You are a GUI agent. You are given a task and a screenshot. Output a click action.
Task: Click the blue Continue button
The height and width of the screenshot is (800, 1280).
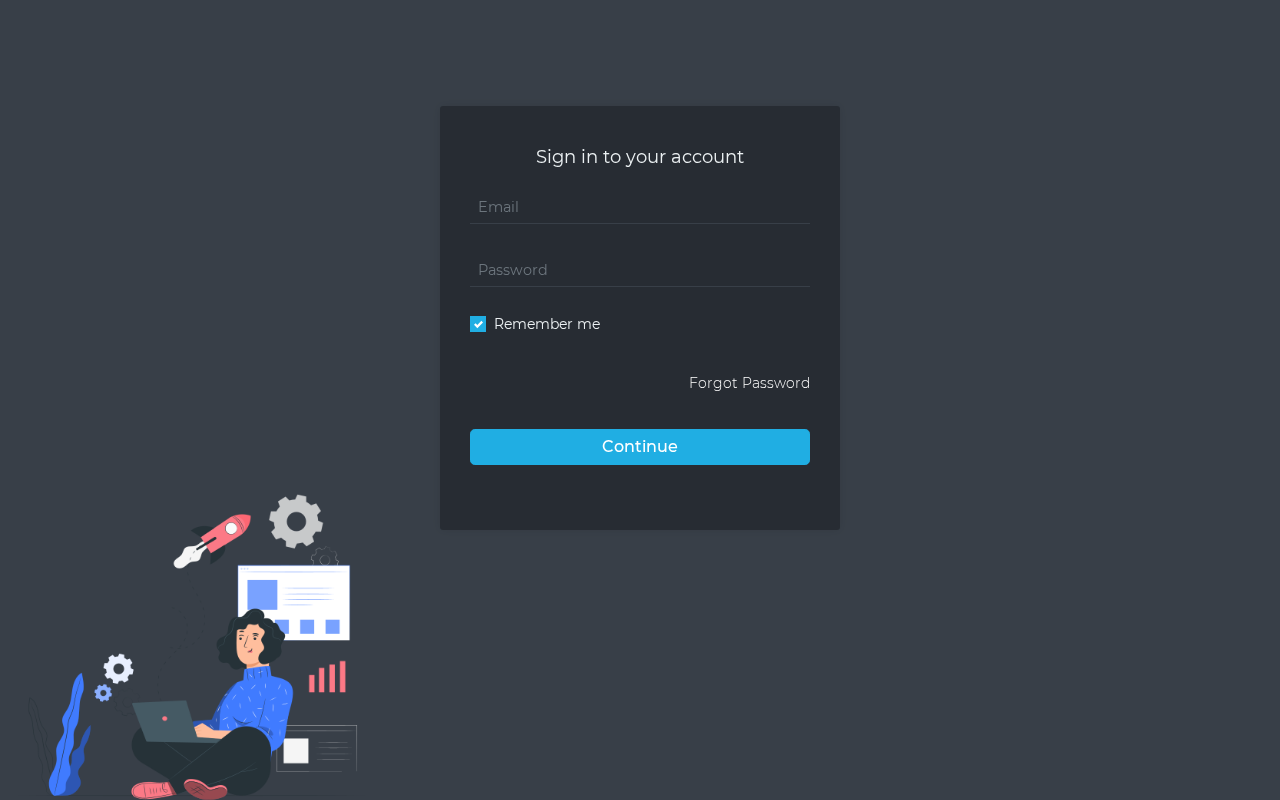pyautogui.click(x=640, y=447)
